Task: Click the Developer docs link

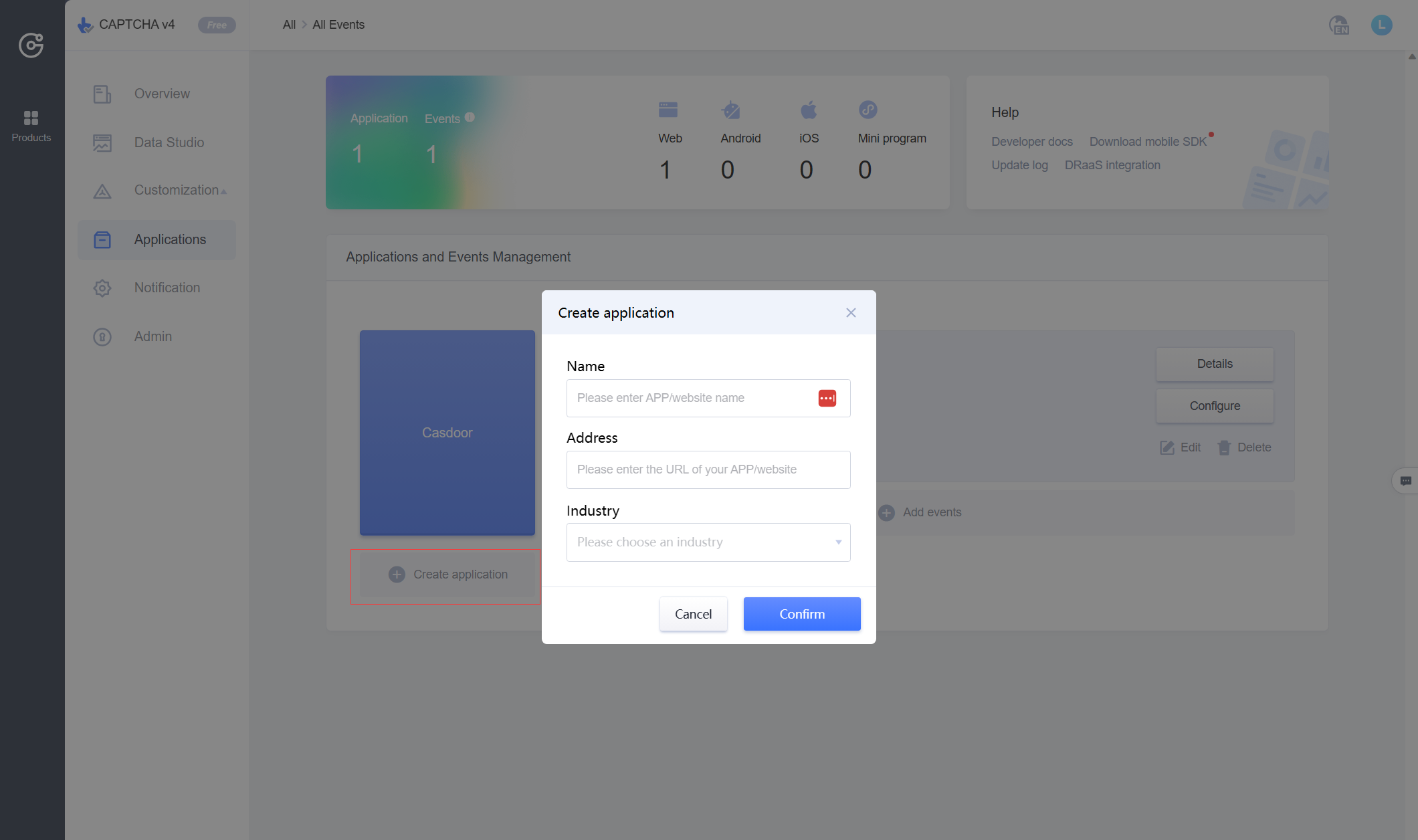Action: (1032, 142)
